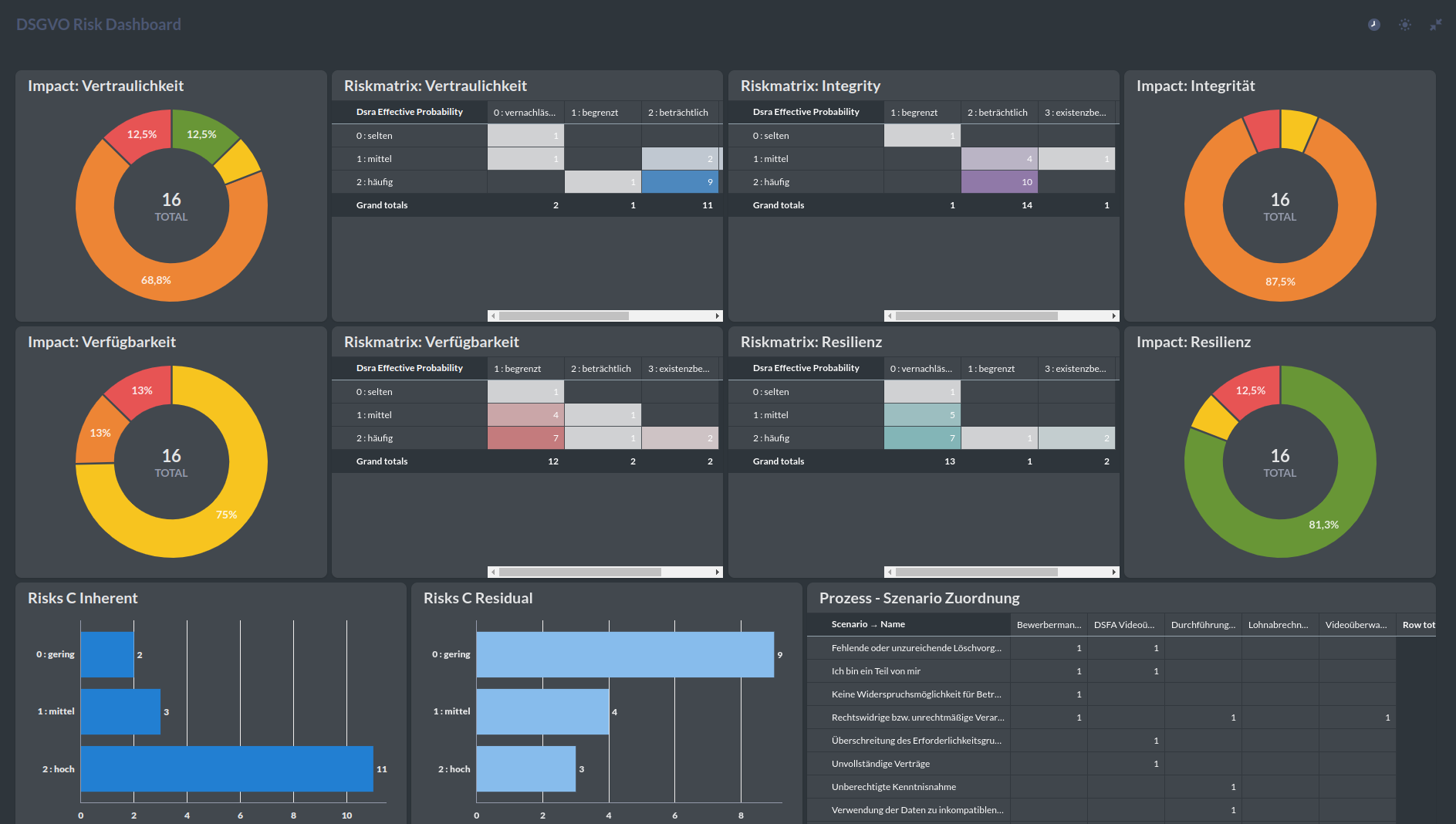Select the '0 : gering' bar in Risks C Residual
Screen dimensions: 1456x824
(x=624, y=654)
